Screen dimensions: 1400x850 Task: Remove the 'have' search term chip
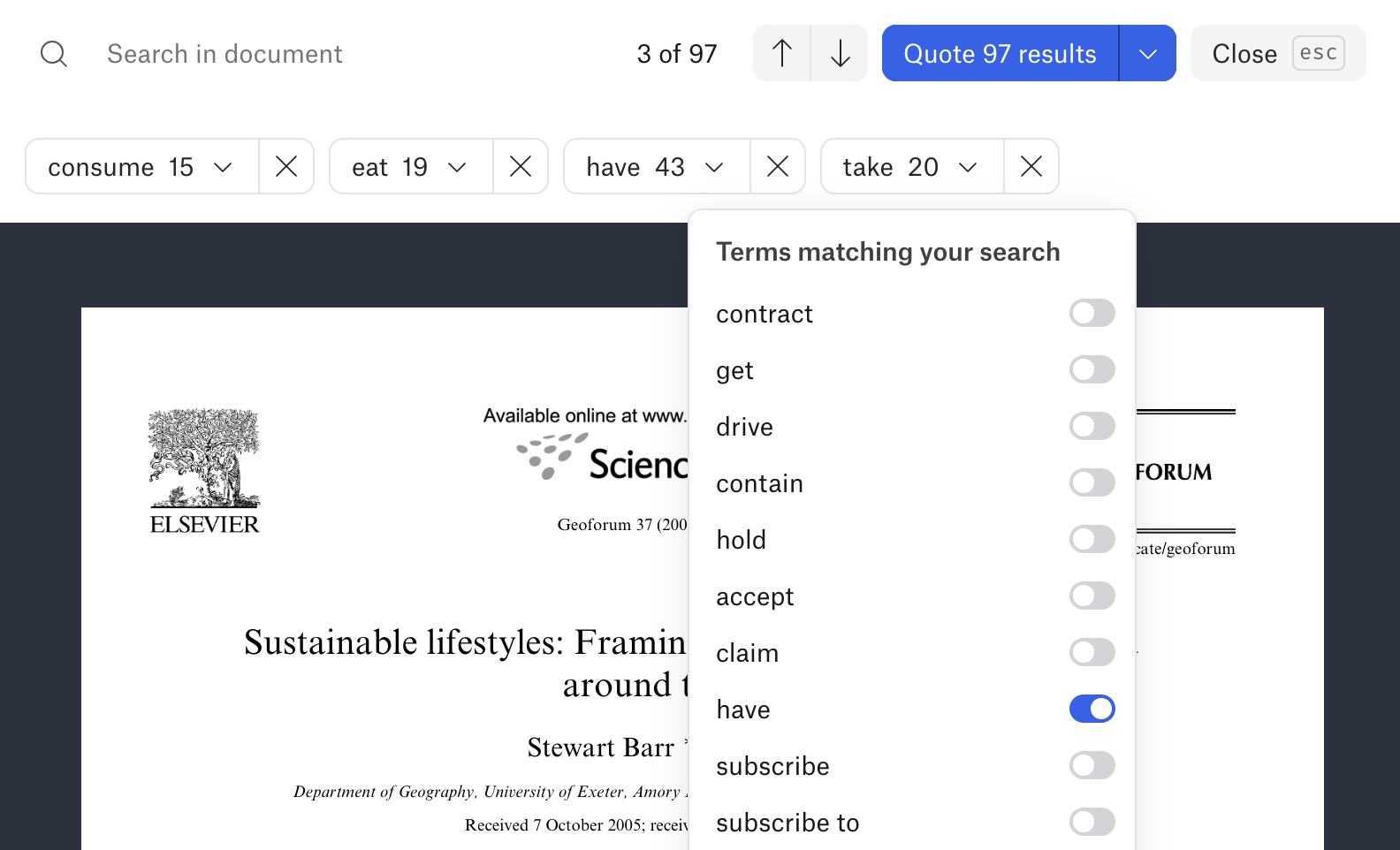tap(778, 166)
